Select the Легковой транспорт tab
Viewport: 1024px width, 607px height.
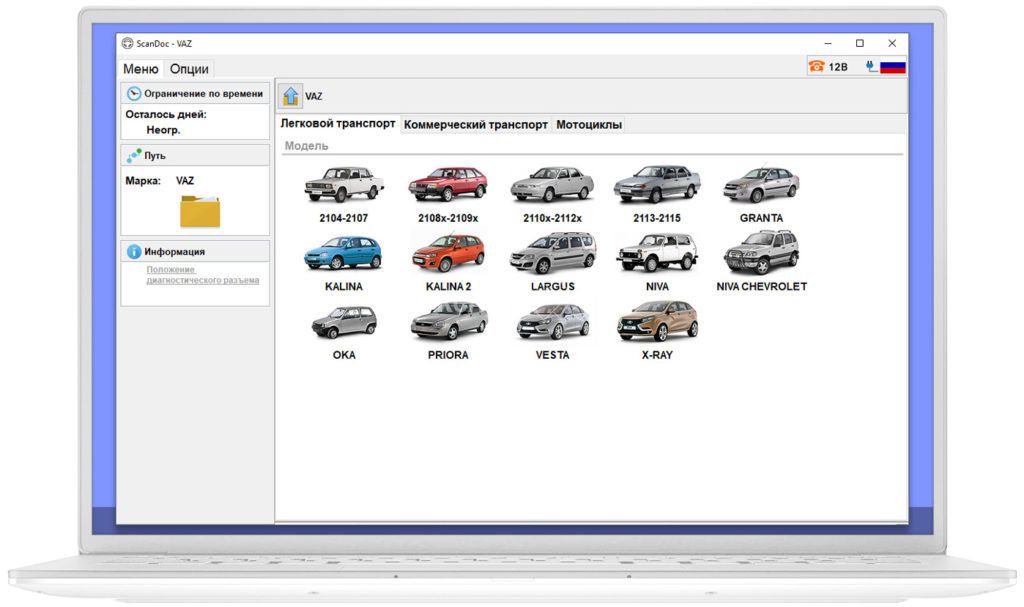tap(338, 124)
